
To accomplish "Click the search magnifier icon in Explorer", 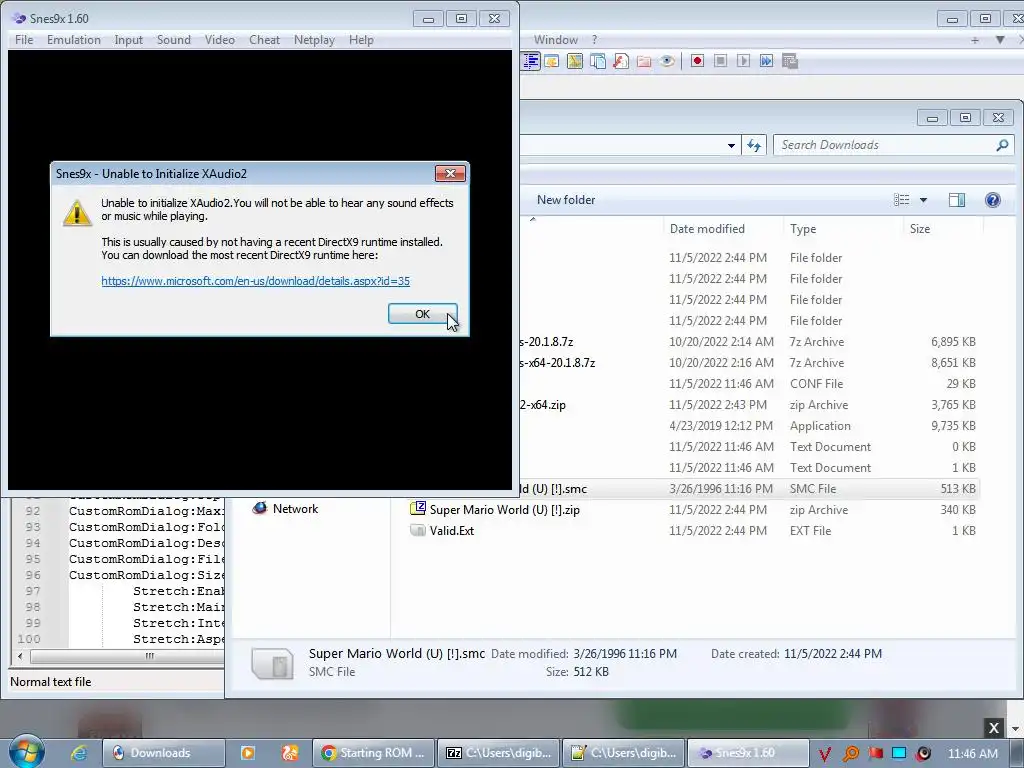I will point(1002,145).
